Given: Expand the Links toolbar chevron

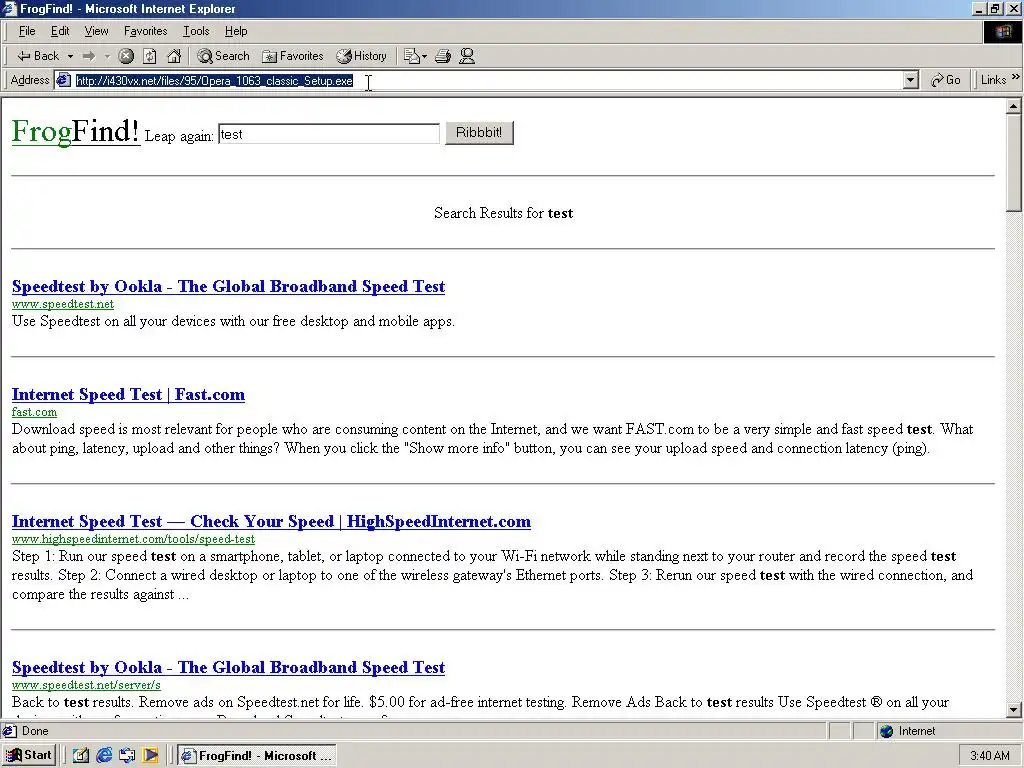Looking at the screenshot, I should [x=1016, y=78].
